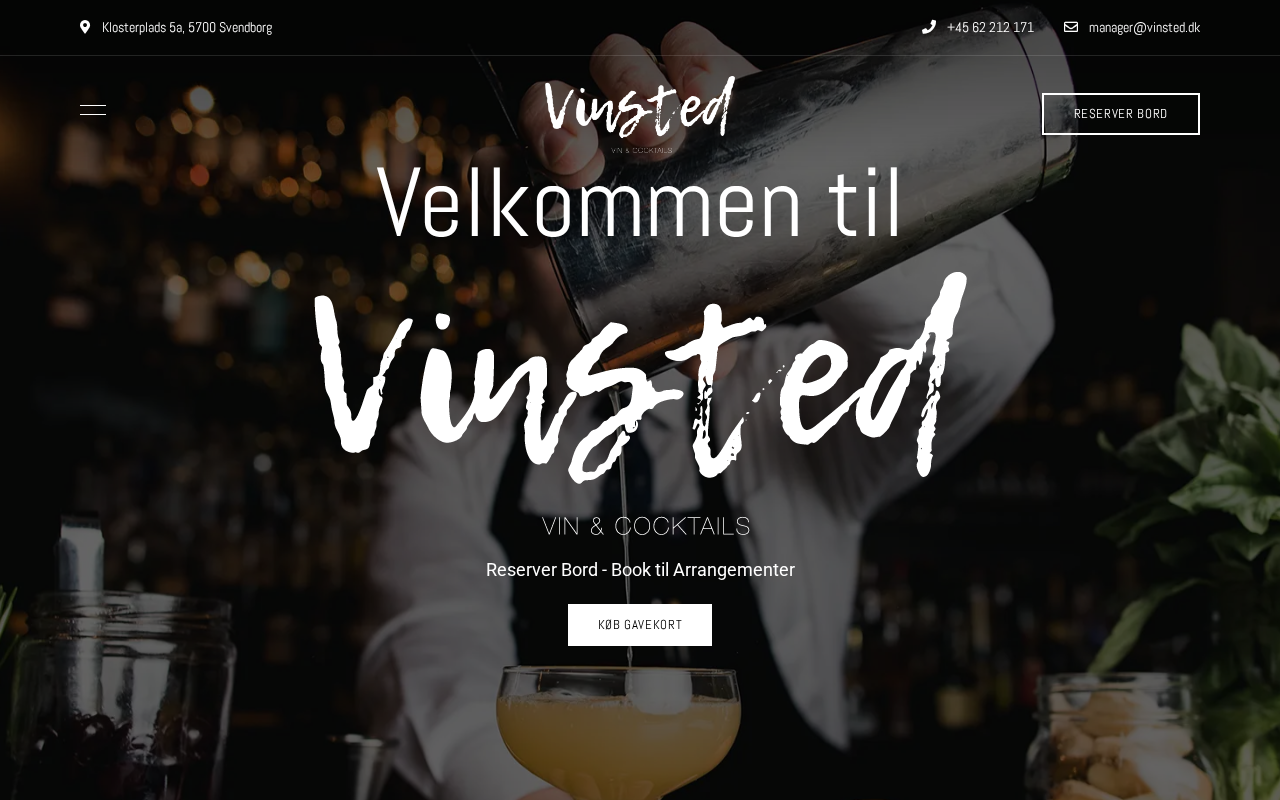Click the Reserver Bord outlined button
The image size is (1280, 800).
[x=1121, y=114]
